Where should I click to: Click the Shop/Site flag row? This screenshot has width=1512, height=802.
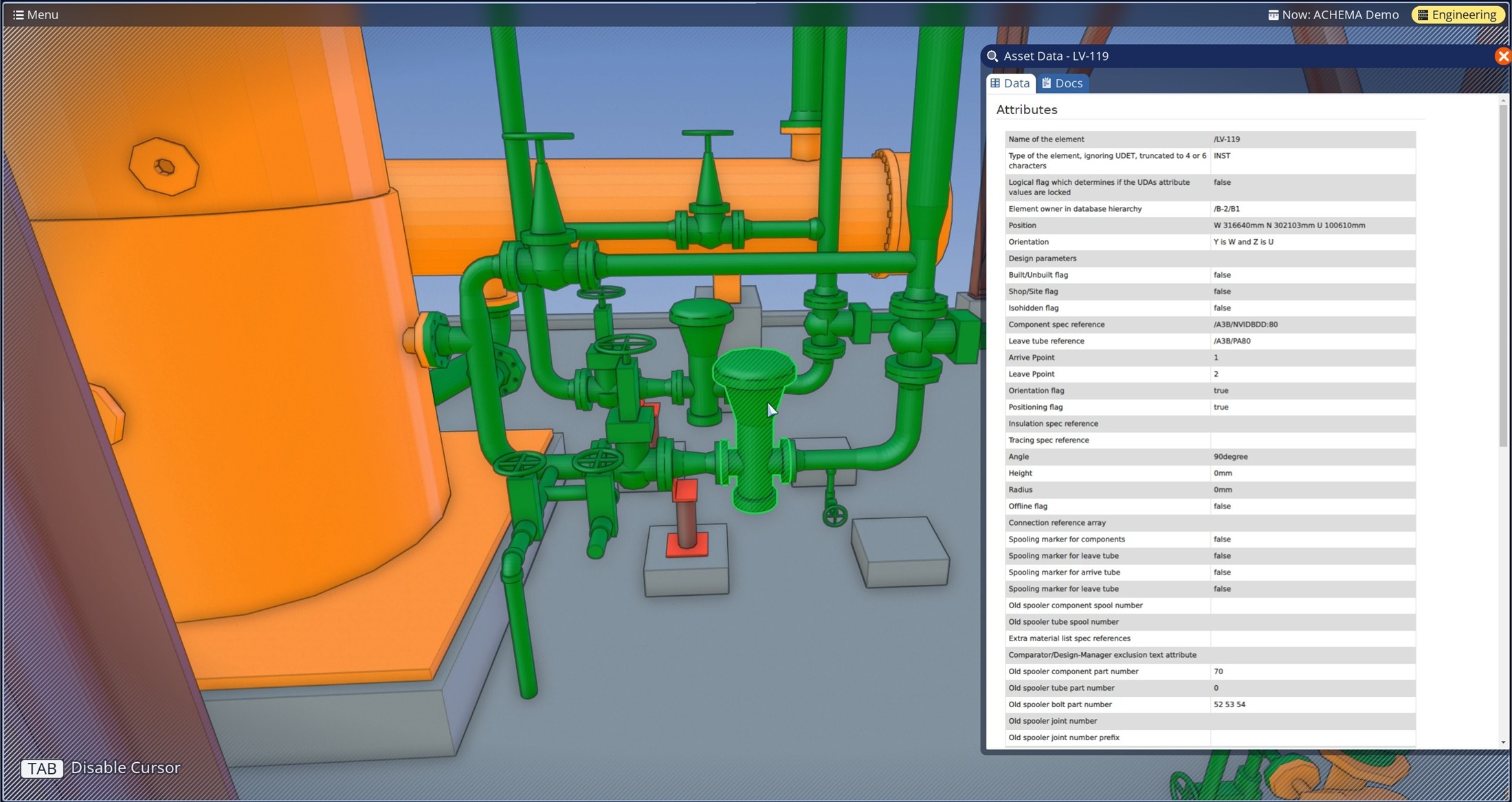(1210, 291)
